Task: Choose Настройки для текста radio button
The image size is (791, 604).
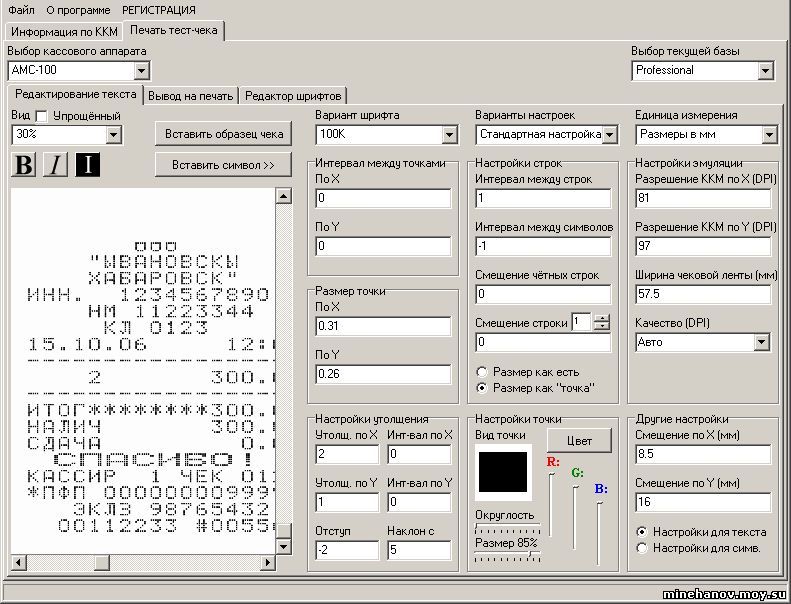Action: point(642,532)
